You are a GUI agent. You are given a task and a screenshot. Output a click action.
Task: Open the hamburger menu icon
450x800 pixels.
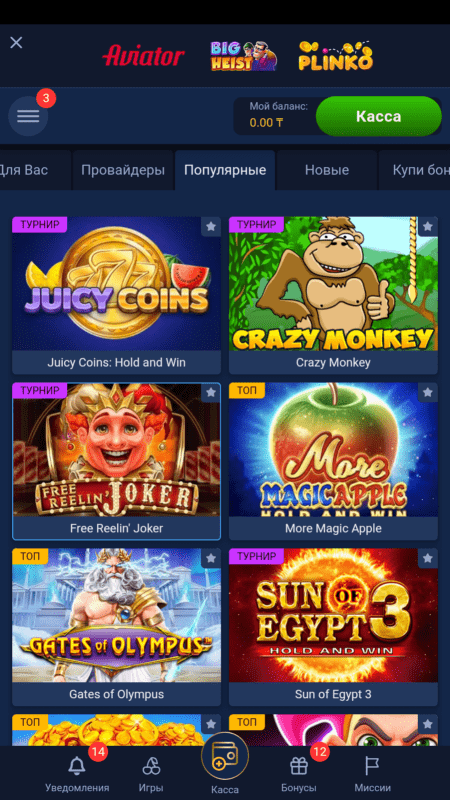pyautogui.click(x=28, y=116)
